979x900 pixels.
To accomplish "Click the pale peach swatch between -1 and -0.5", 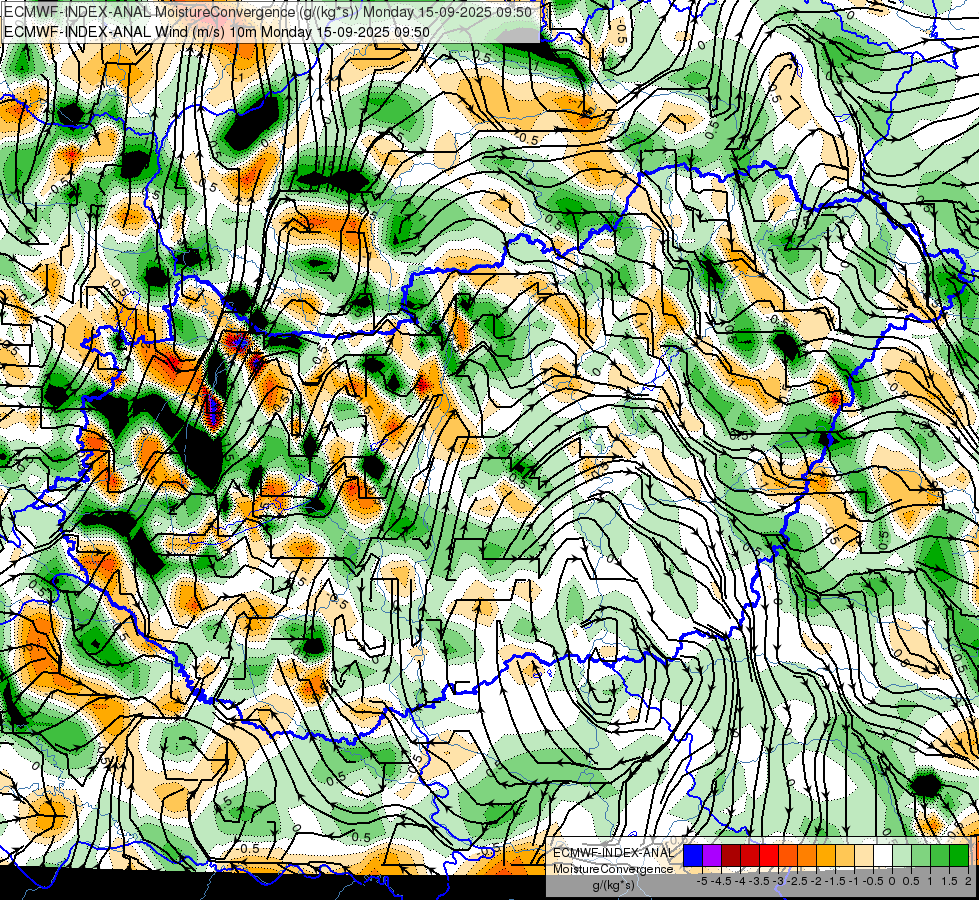I will (864, 855).
